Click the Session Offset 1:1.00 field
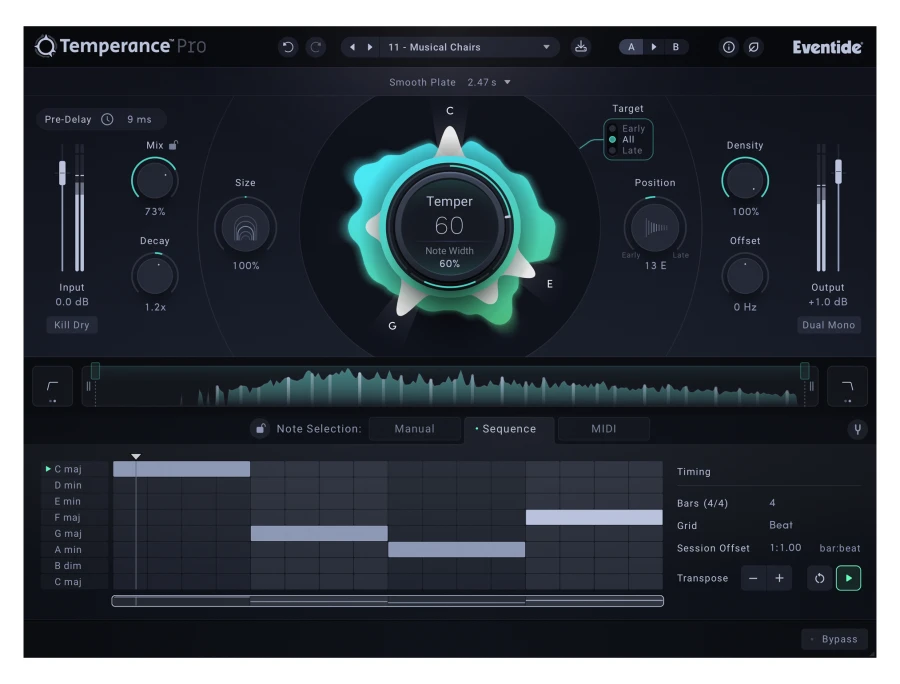Viewport: 900px width, 684px height. pyautogui.click(x=785, y=547)
